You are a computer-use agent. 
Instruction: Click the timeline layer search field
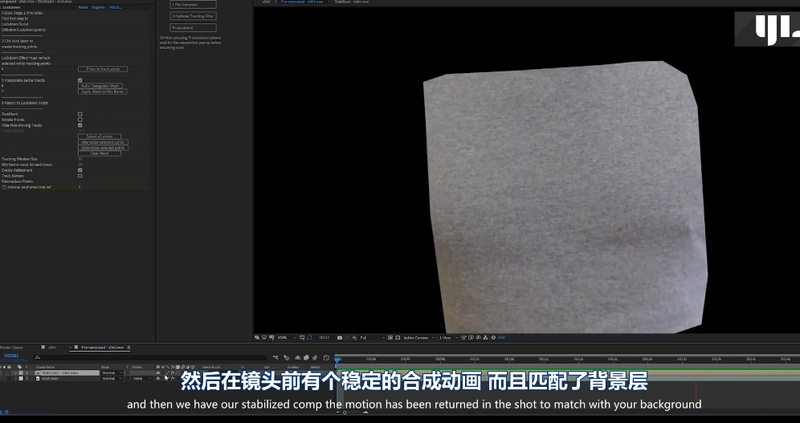tap(151, 357)
